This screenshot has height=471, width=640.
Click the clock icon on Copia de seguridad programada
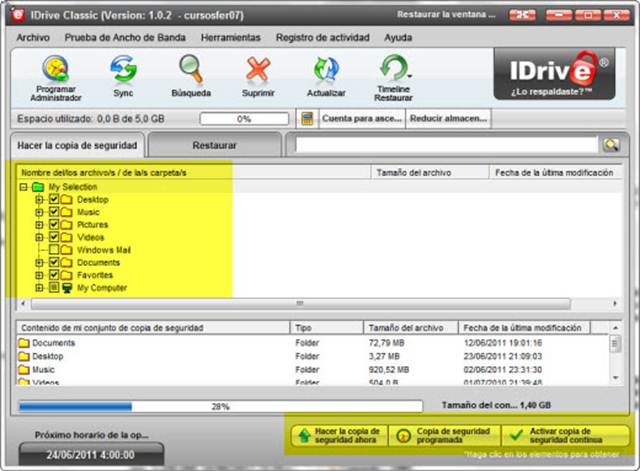point(403,436)
